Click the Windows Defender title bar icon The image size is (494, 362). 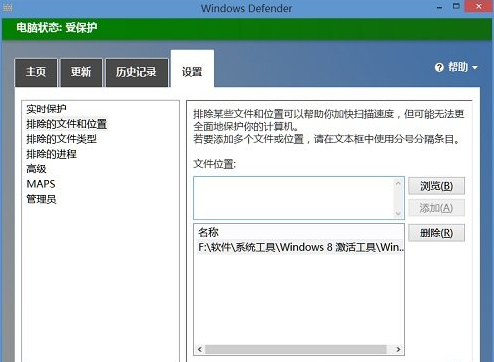pos(8,8)
